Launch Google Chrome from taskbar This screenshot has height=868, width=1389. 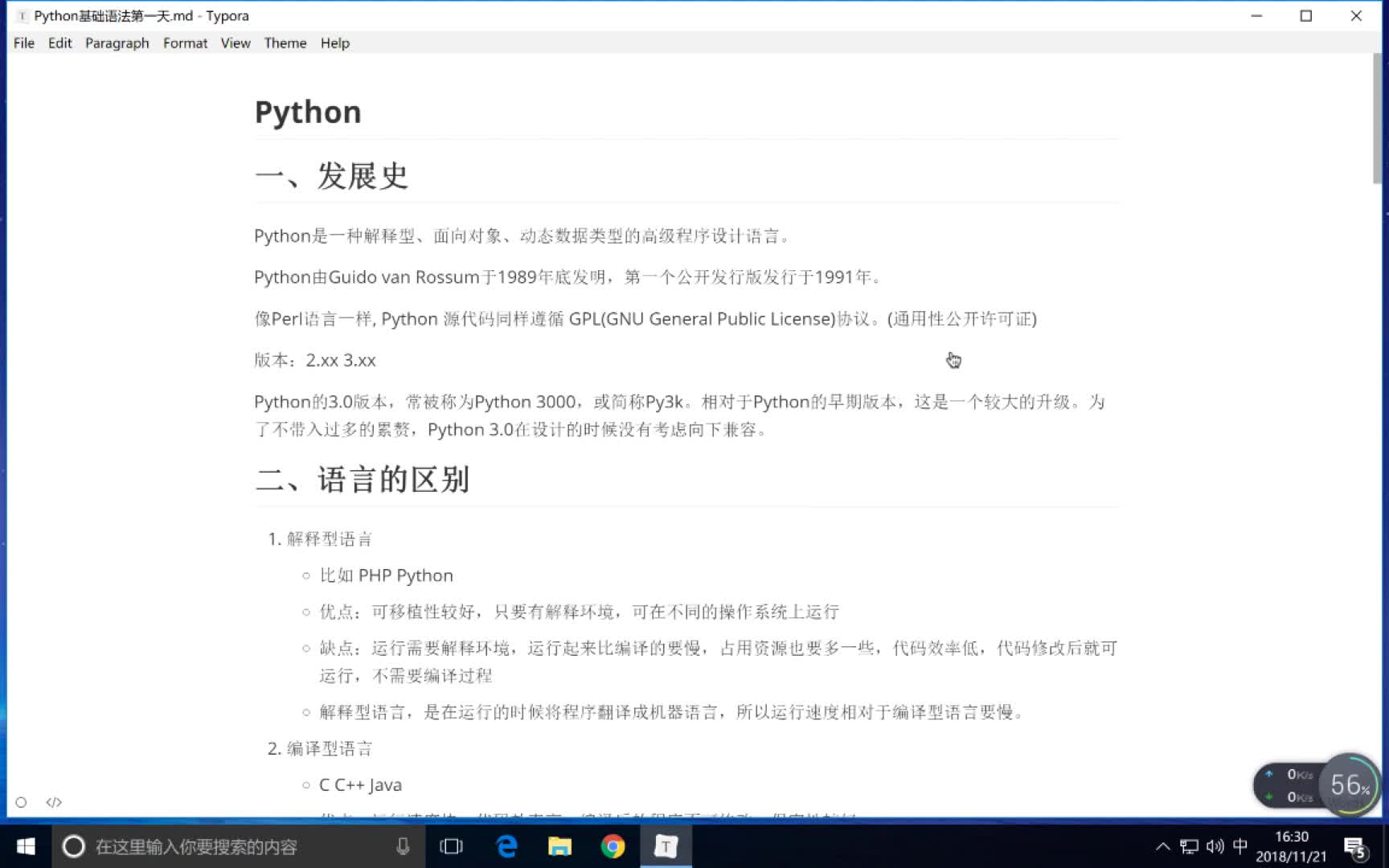point(613,846)
